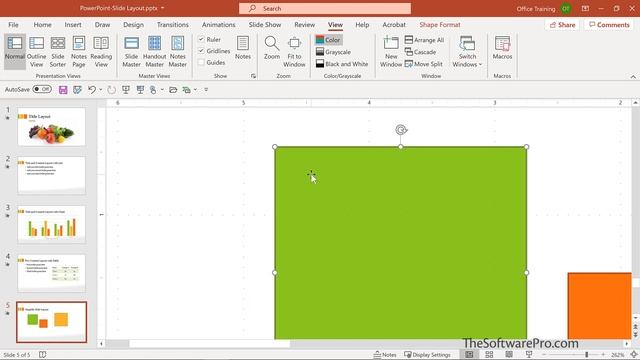Switch to the Shape Format tab
The image size is (640, 360).
[440, 25]
